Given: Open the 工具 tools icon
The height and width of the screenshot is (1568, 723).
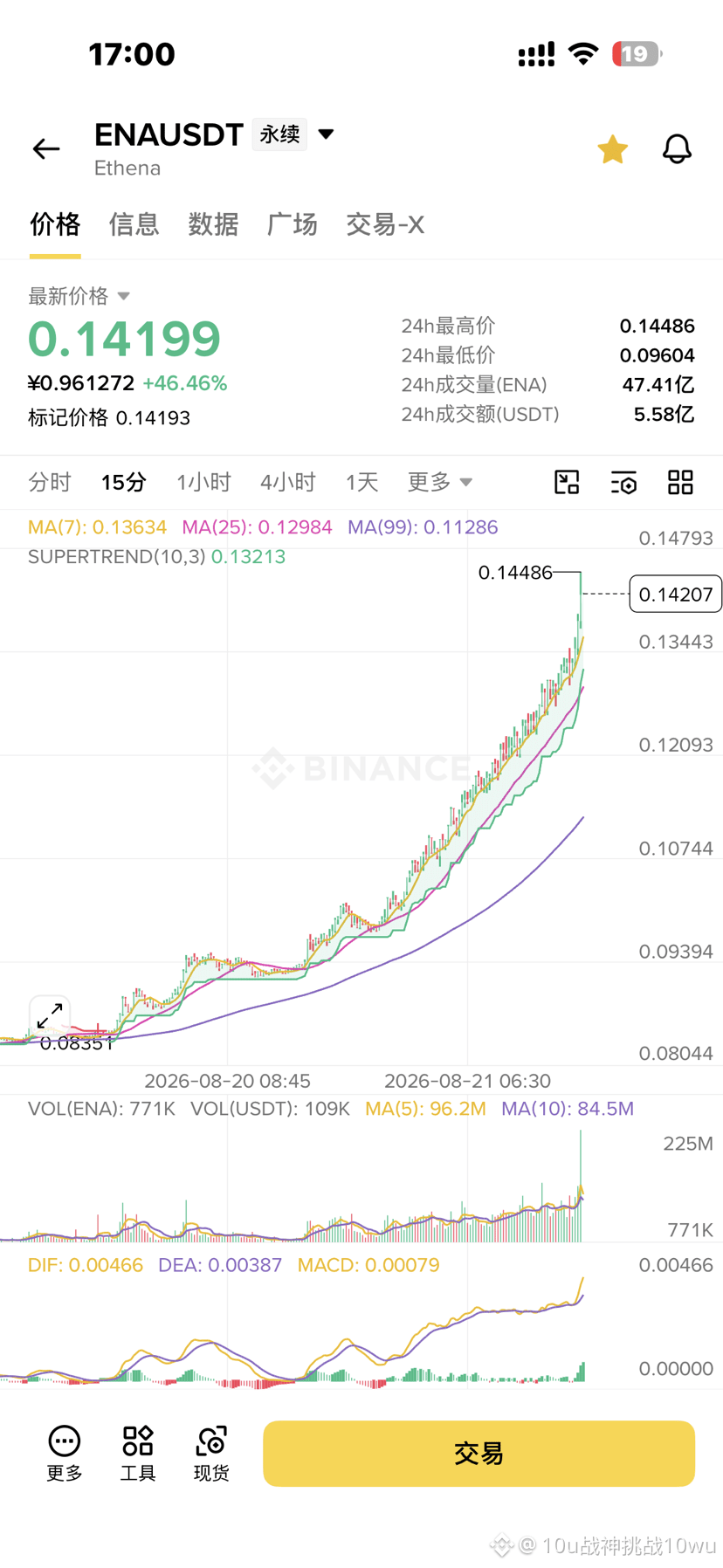Looking at the screenshot, I should (138, 1454).
